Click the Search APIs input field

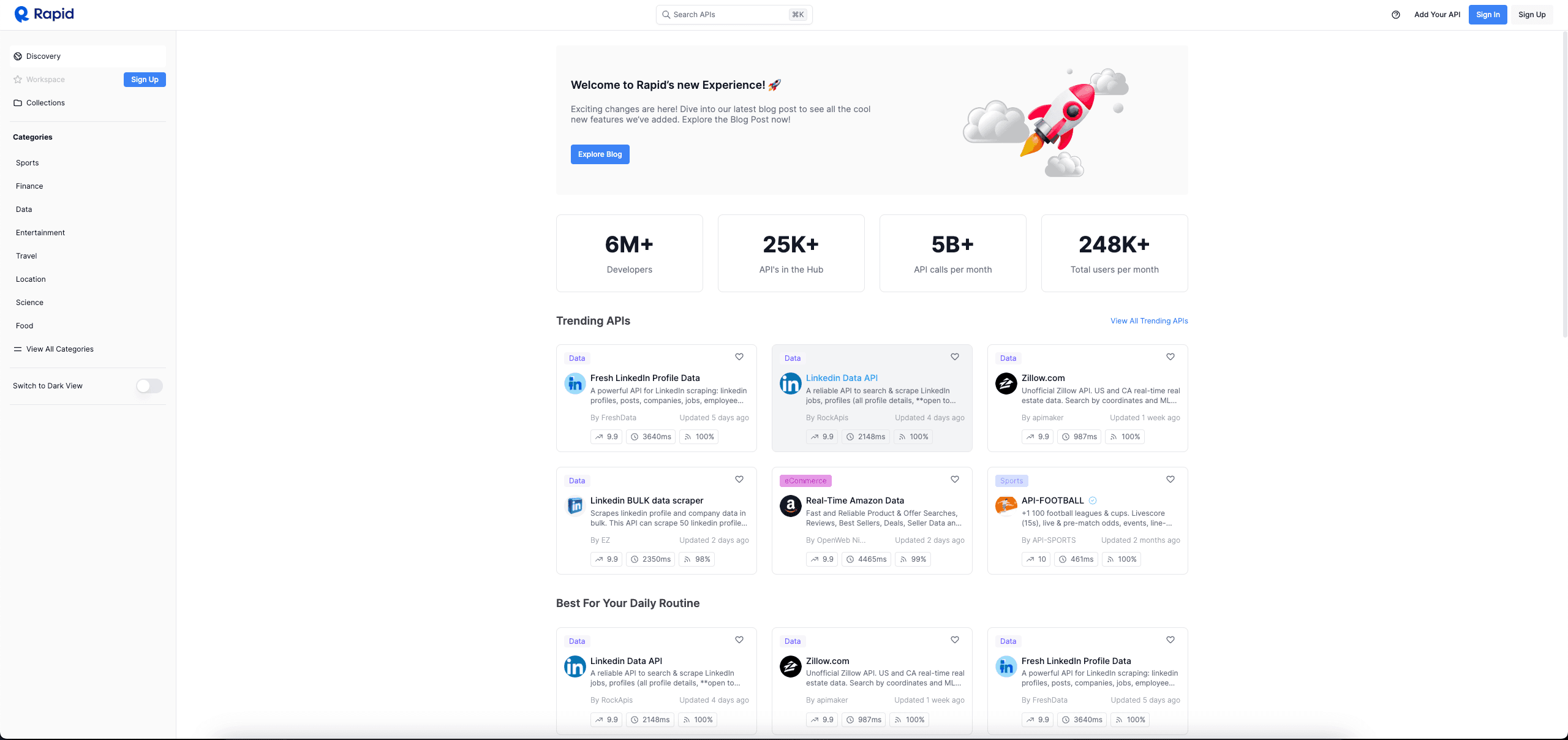734,15
